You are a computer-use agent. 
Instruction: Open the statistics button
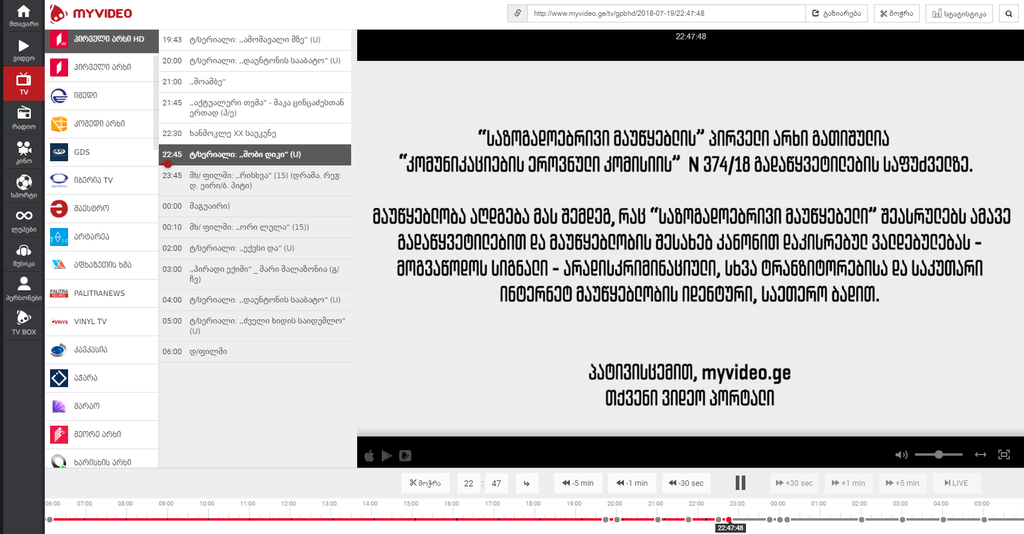959,13
